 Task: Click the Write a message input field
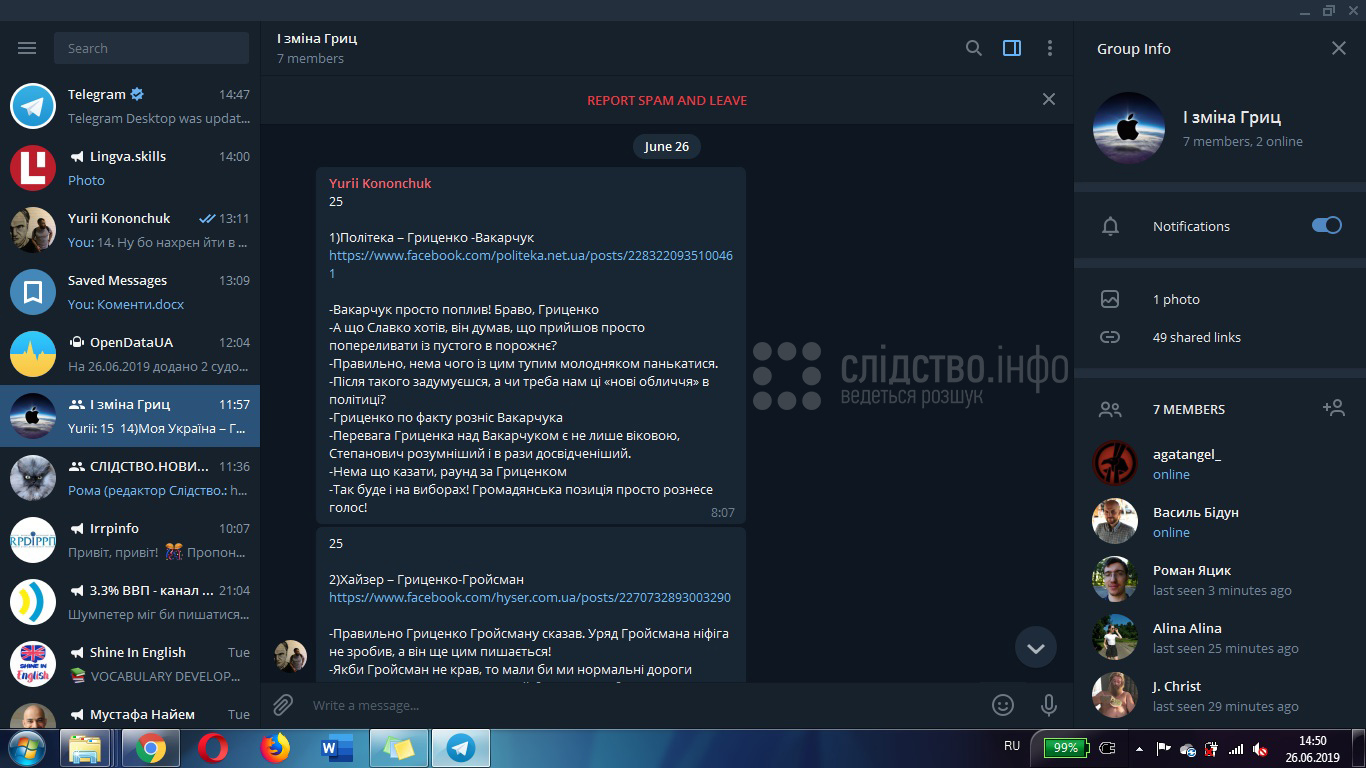pyautogui.click(x=640, y=705)
